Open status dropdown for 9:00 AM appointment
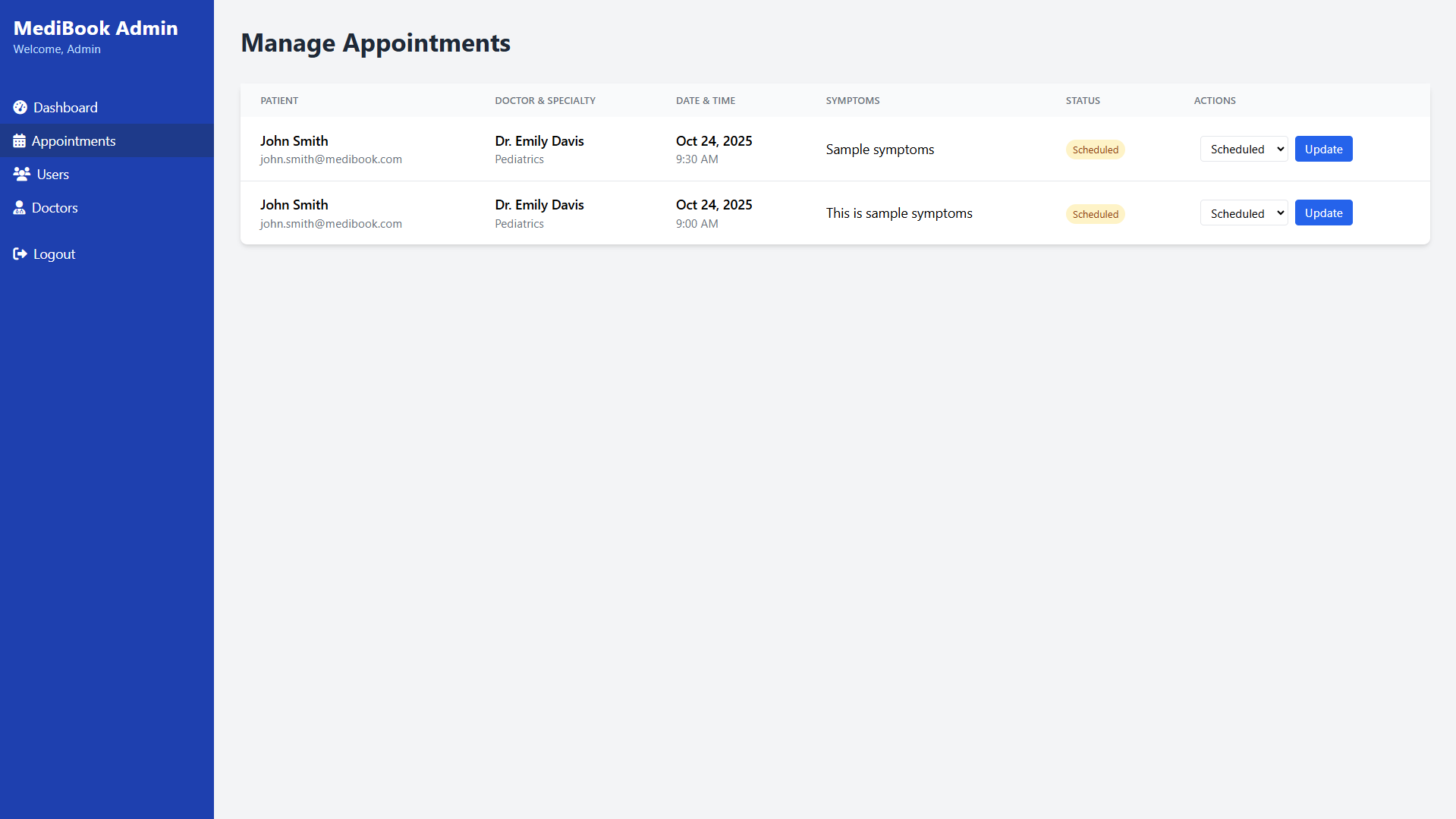This screenshot has height=819, width=1456. (x=1244, y=213)
